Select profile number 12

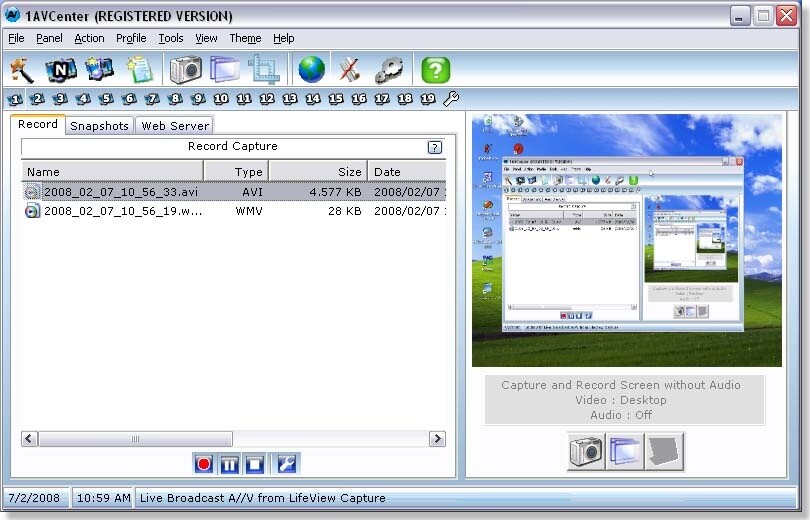[267, 99]
